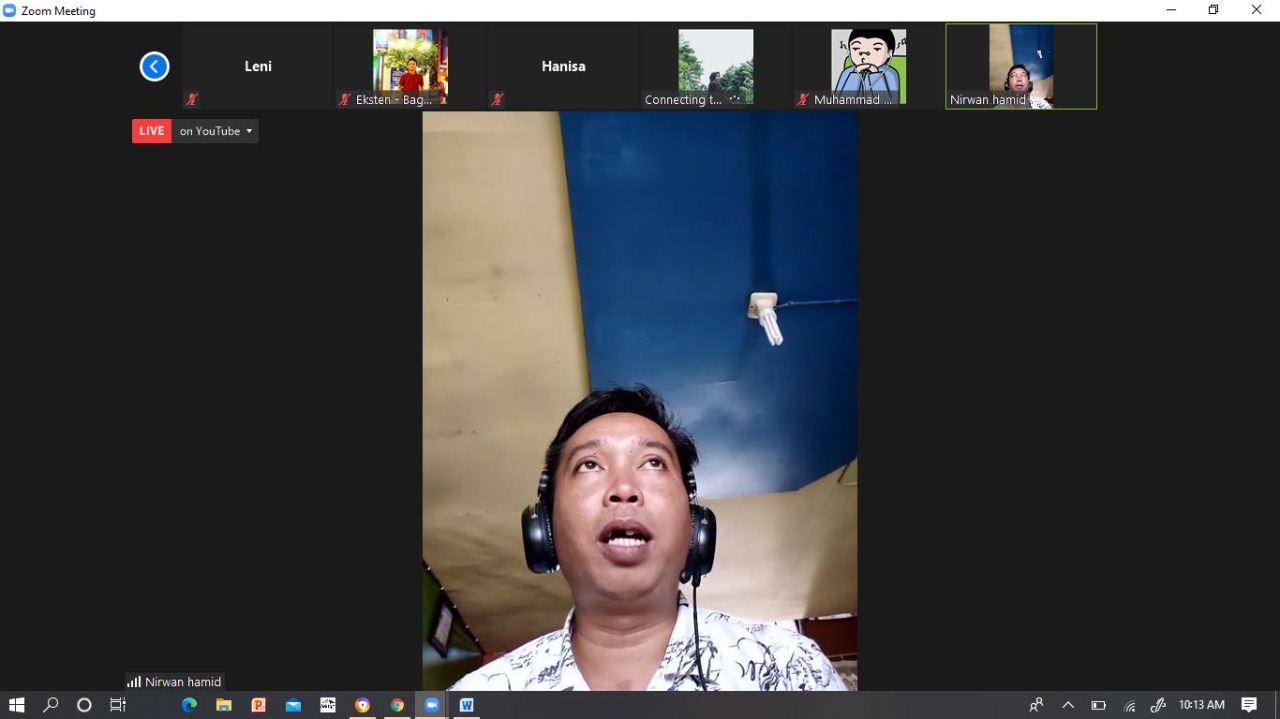Open the on YouTube dropdown
Viewport: 1280px width, 719px height.
(x=216, y=131)
